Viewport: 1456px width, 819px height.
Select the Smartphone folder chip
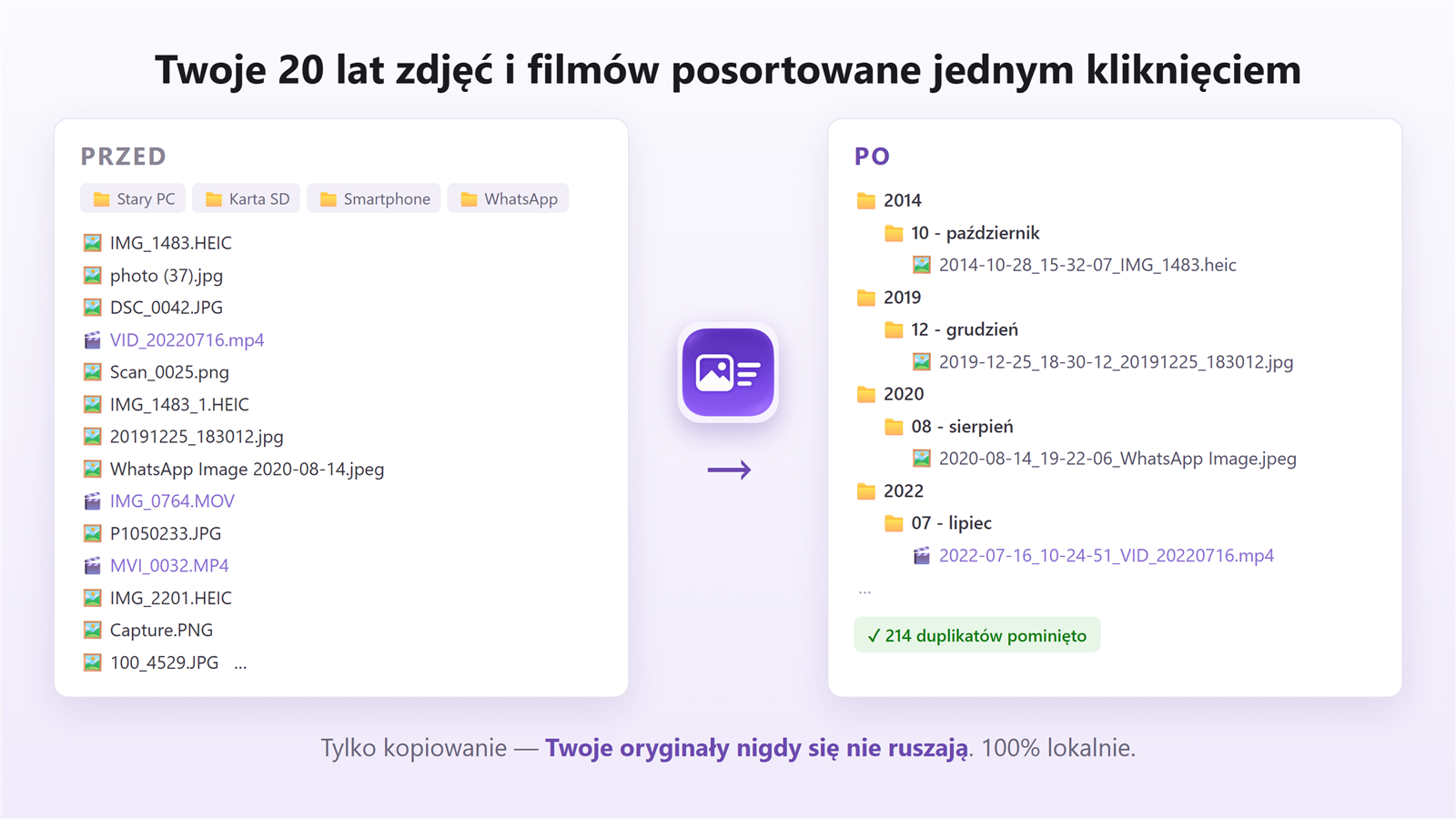(374, 198)
